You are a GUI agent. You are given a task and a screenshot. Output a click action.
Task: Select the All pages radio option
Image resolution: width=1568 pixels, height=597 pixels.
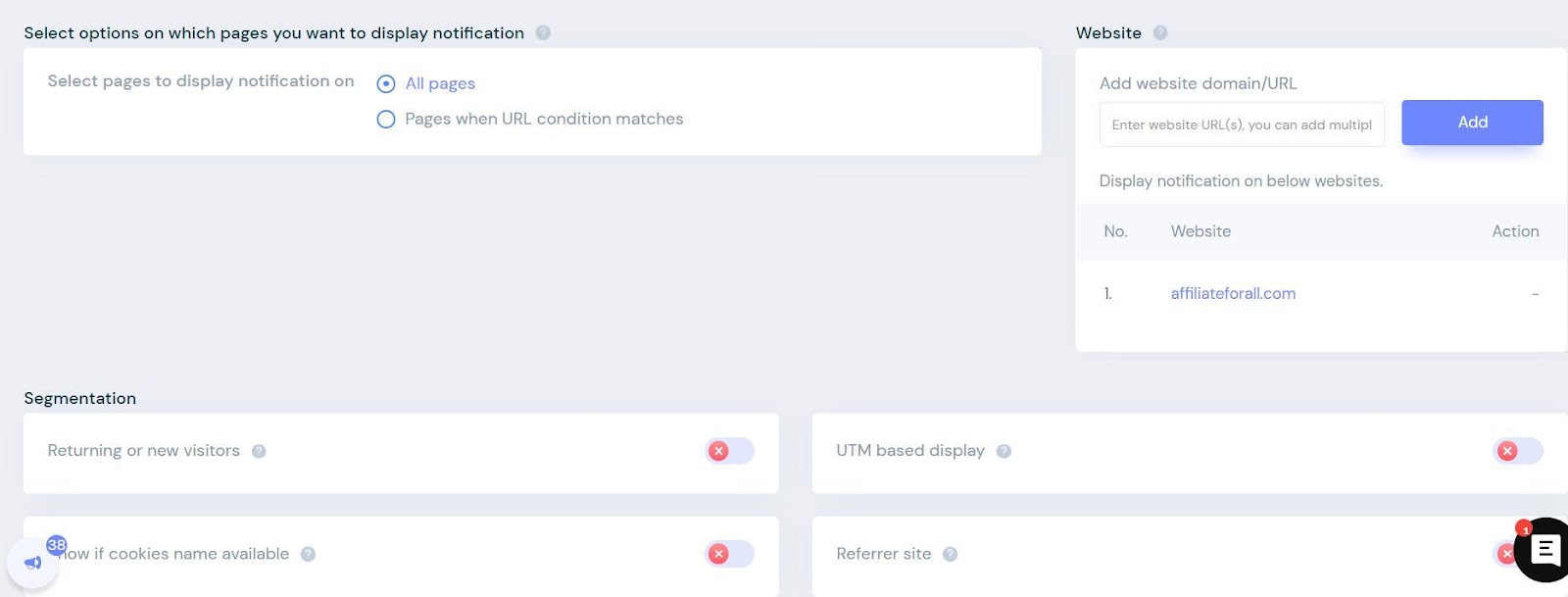pos(386,83)
